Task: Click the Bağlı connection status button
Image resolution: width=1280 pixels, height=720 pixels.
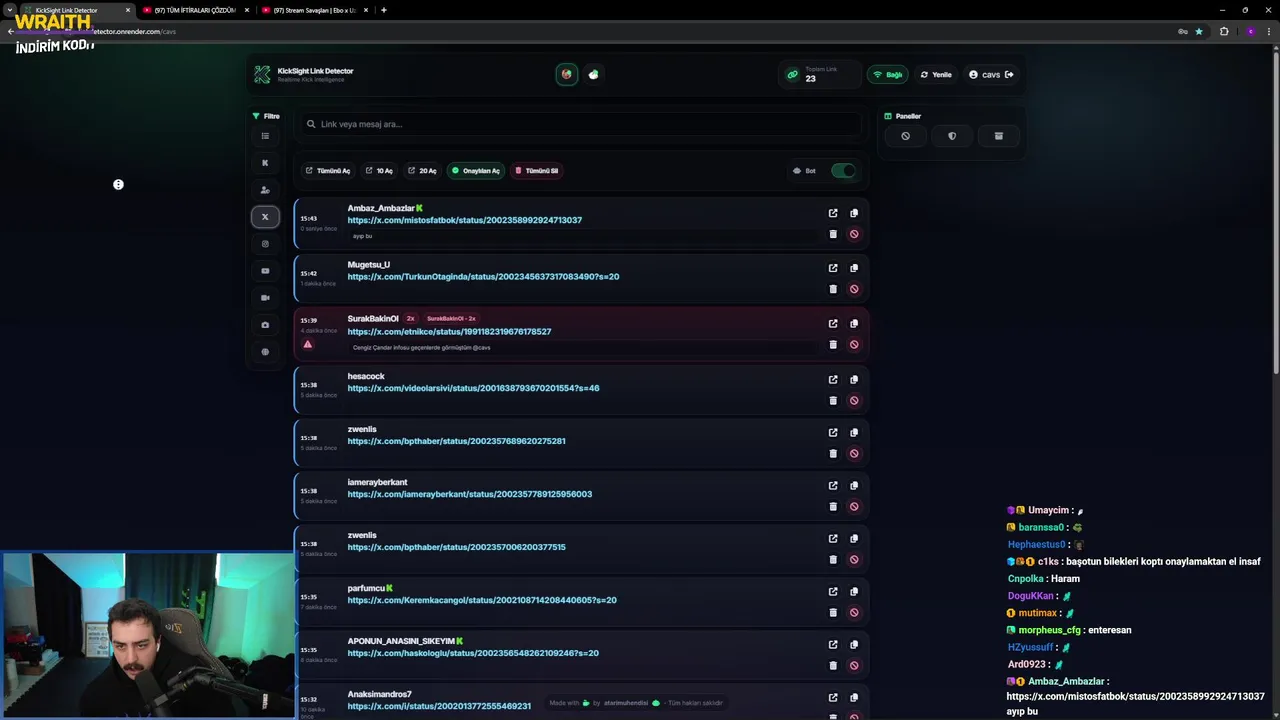Action: (888, 74)
